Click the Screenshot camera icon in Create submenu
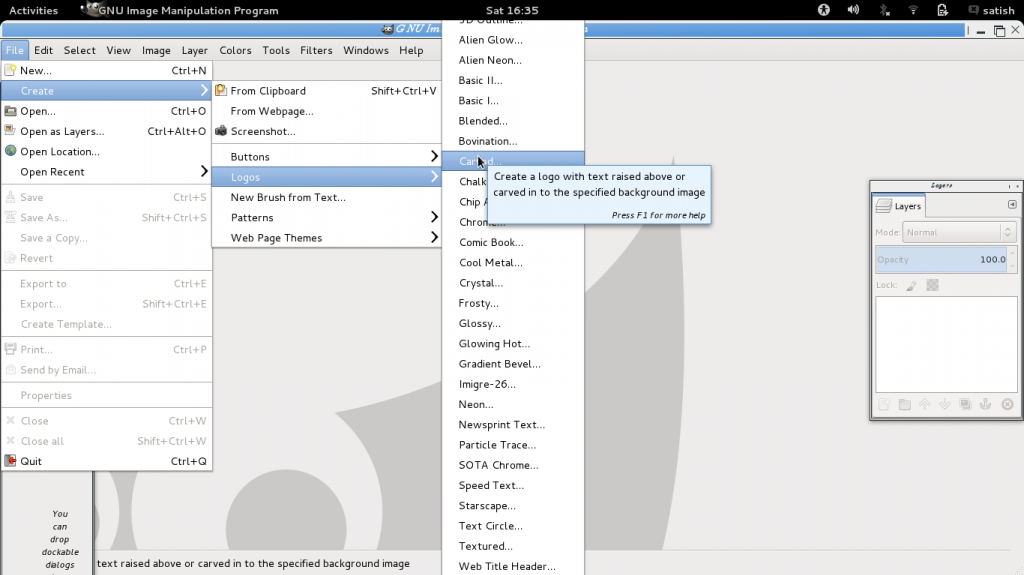 (221, 131)
